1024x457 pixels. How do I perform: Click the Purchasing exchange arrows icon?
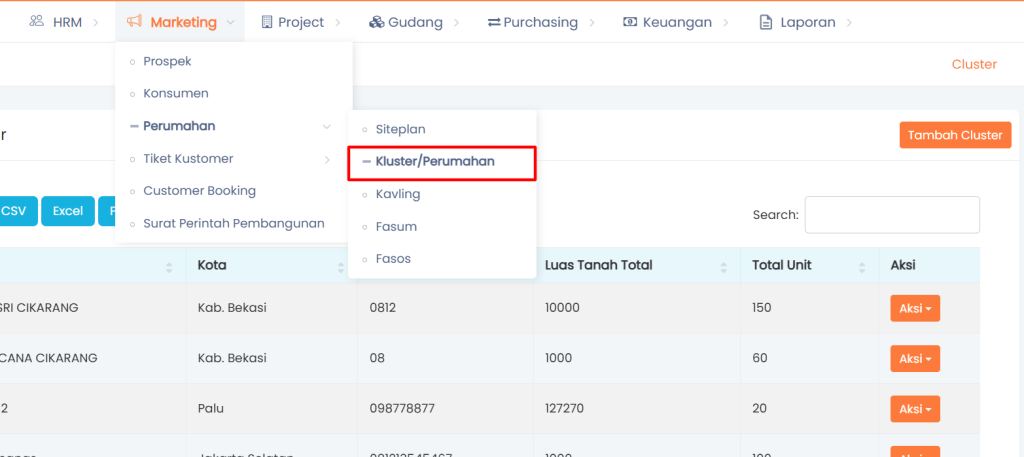click(x=494, y=21)
